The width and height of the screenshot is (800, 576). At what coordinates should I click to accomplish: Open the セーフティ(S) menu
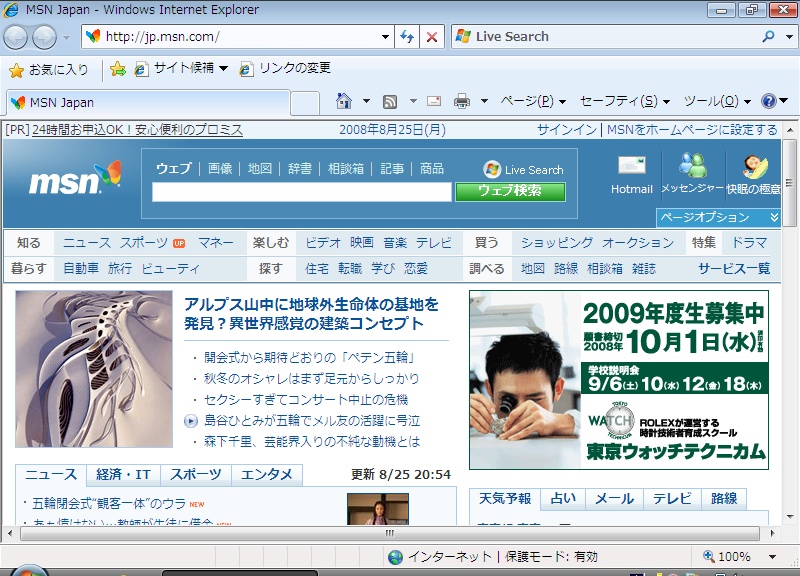click(x=624, y=102)
